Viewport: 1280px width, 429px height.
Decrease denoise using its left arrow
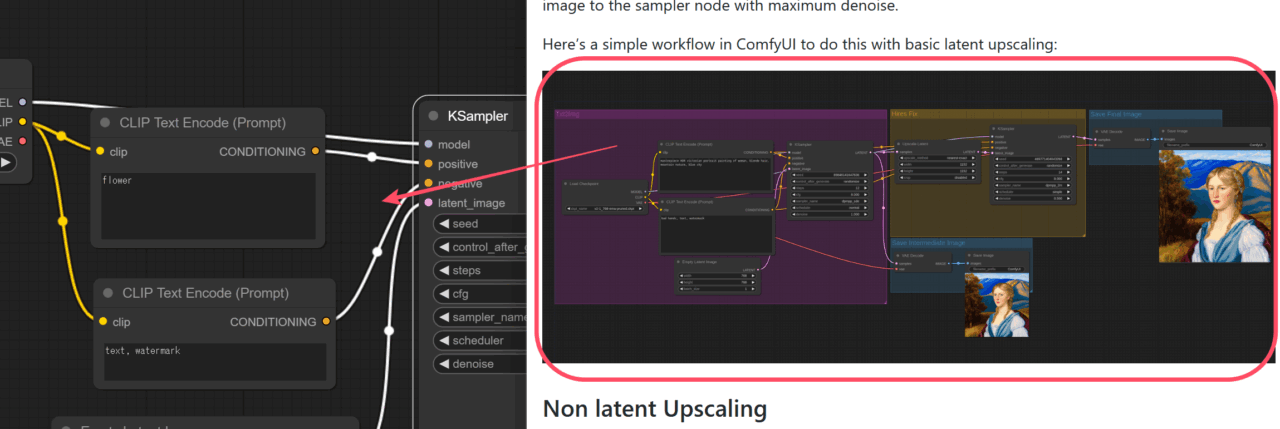click(444, 364)
